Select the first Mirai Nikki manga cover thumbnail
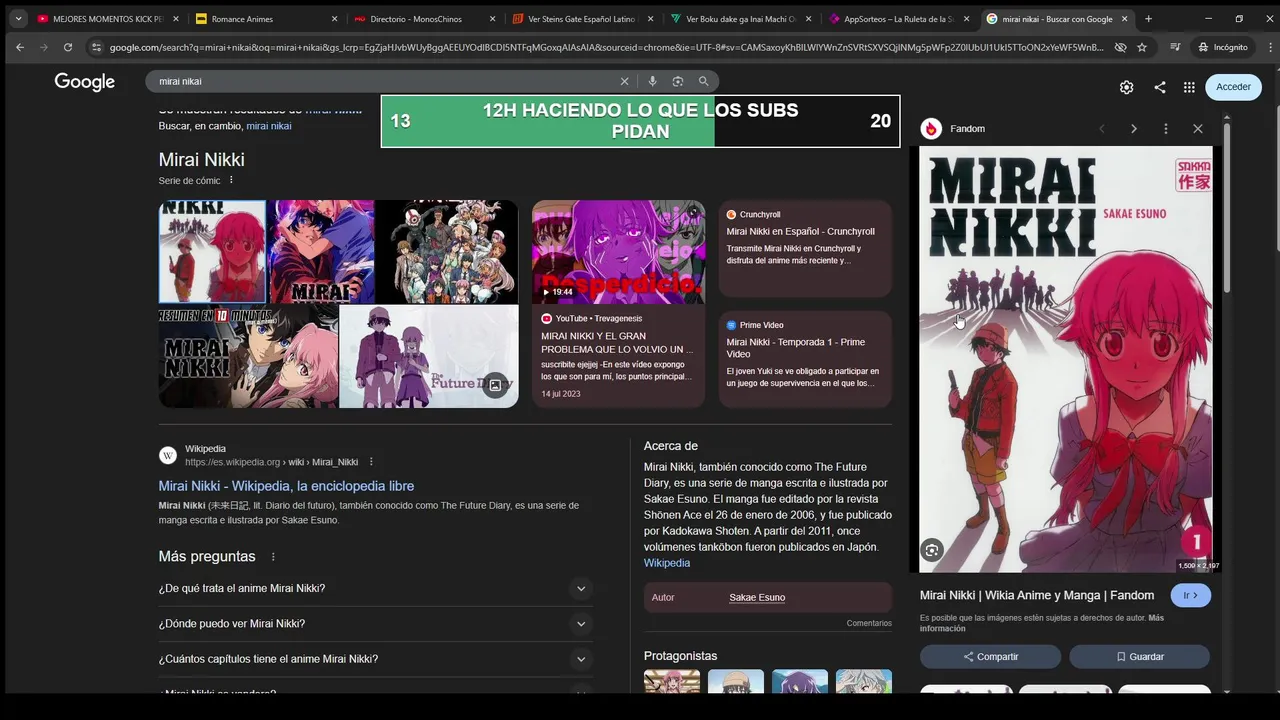The image size is (1280, 720). [x=212, y=252]
